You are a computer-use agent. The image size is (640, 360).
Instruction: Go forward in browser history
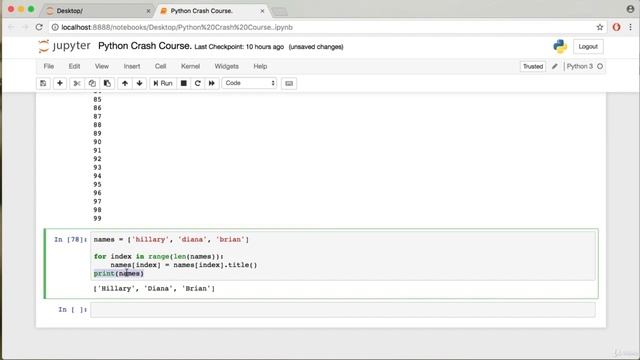coord(24,27)
